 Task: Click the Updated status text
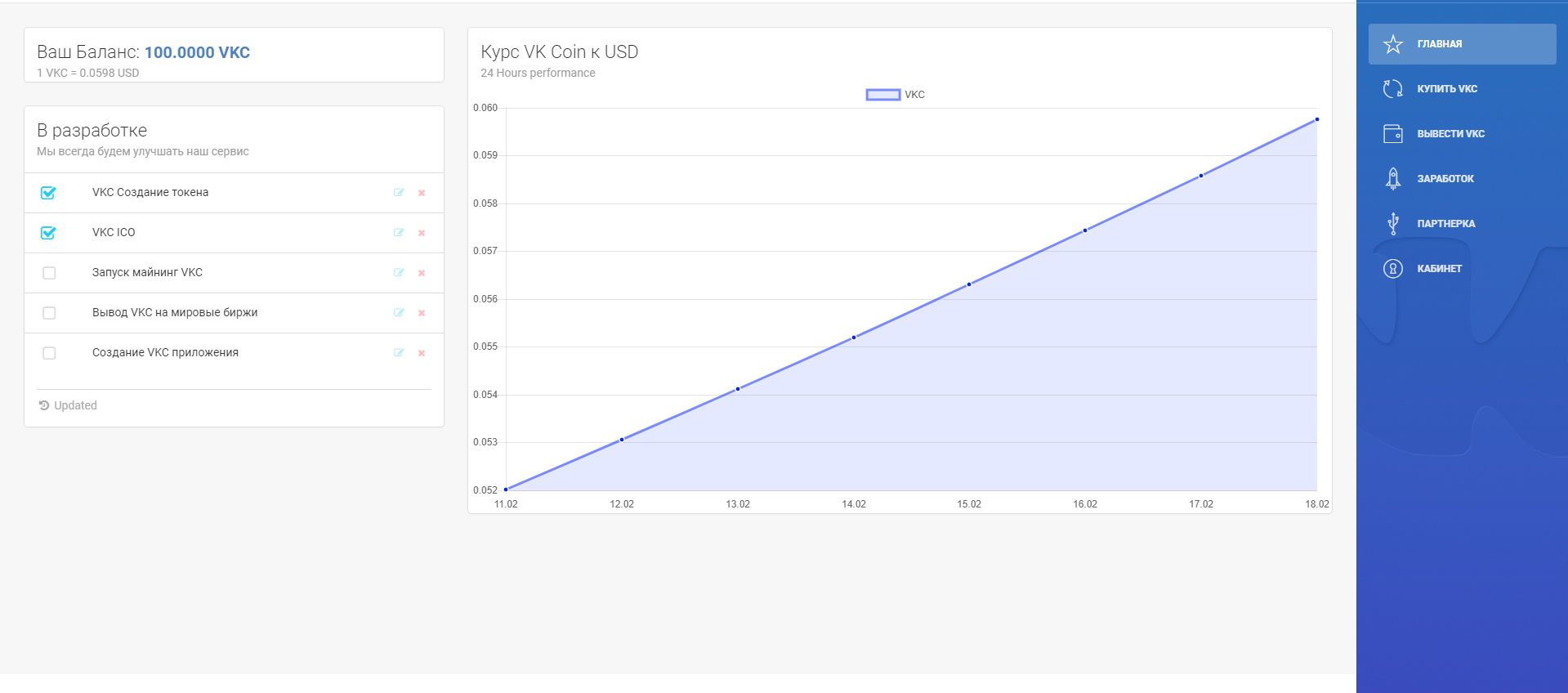(75, 405)
